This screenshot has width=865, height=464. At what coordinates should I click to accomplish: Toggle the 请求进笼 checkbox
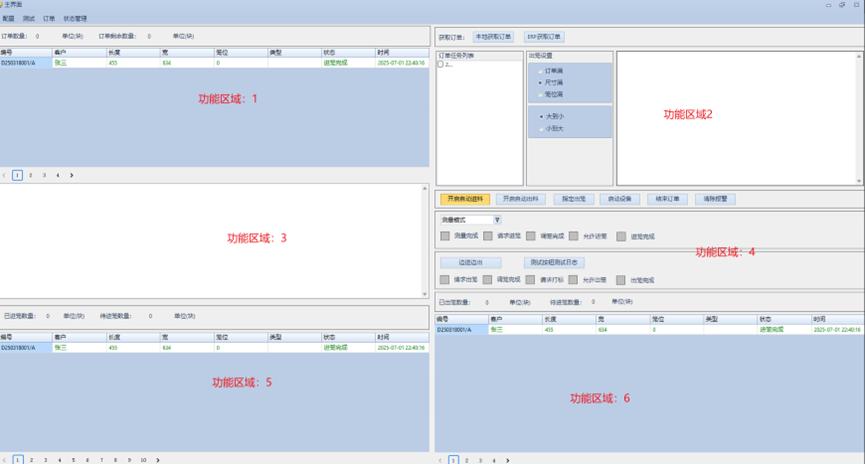point(488,236)
